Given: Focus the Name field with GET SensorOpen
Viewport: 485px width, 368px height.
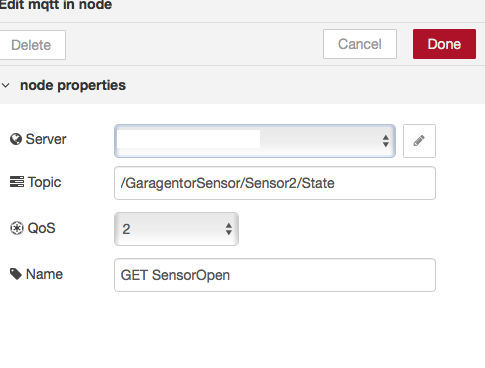Looking at the screenshot, I should 275,275.
